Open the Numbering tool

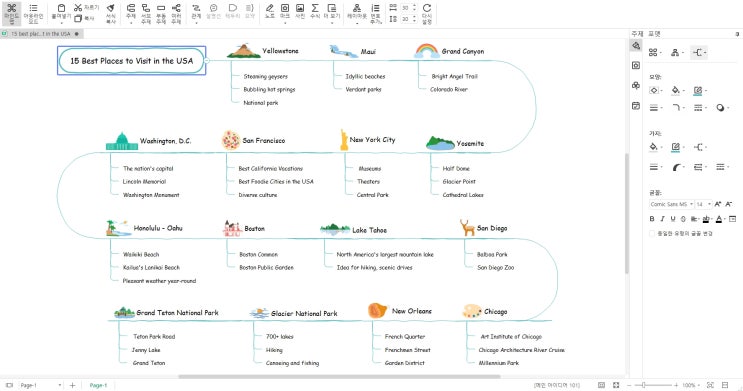coord(375,13)
